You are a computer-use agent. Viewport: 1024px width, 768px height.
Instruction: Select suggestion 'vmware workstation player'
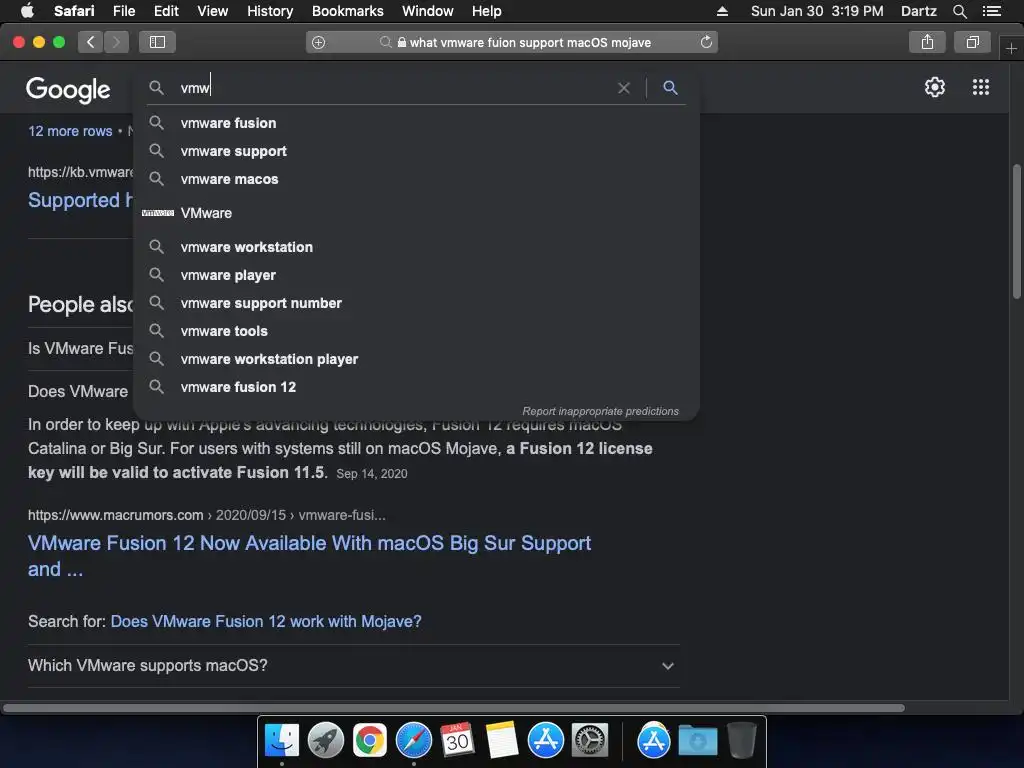pos(416,359)
